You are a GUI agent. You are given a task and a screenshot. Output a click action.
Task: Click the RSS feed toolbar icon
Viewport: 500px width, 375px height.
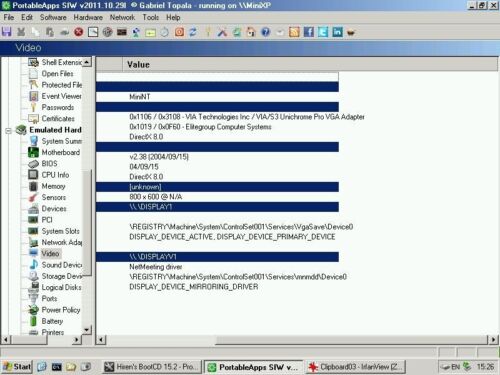294,32
